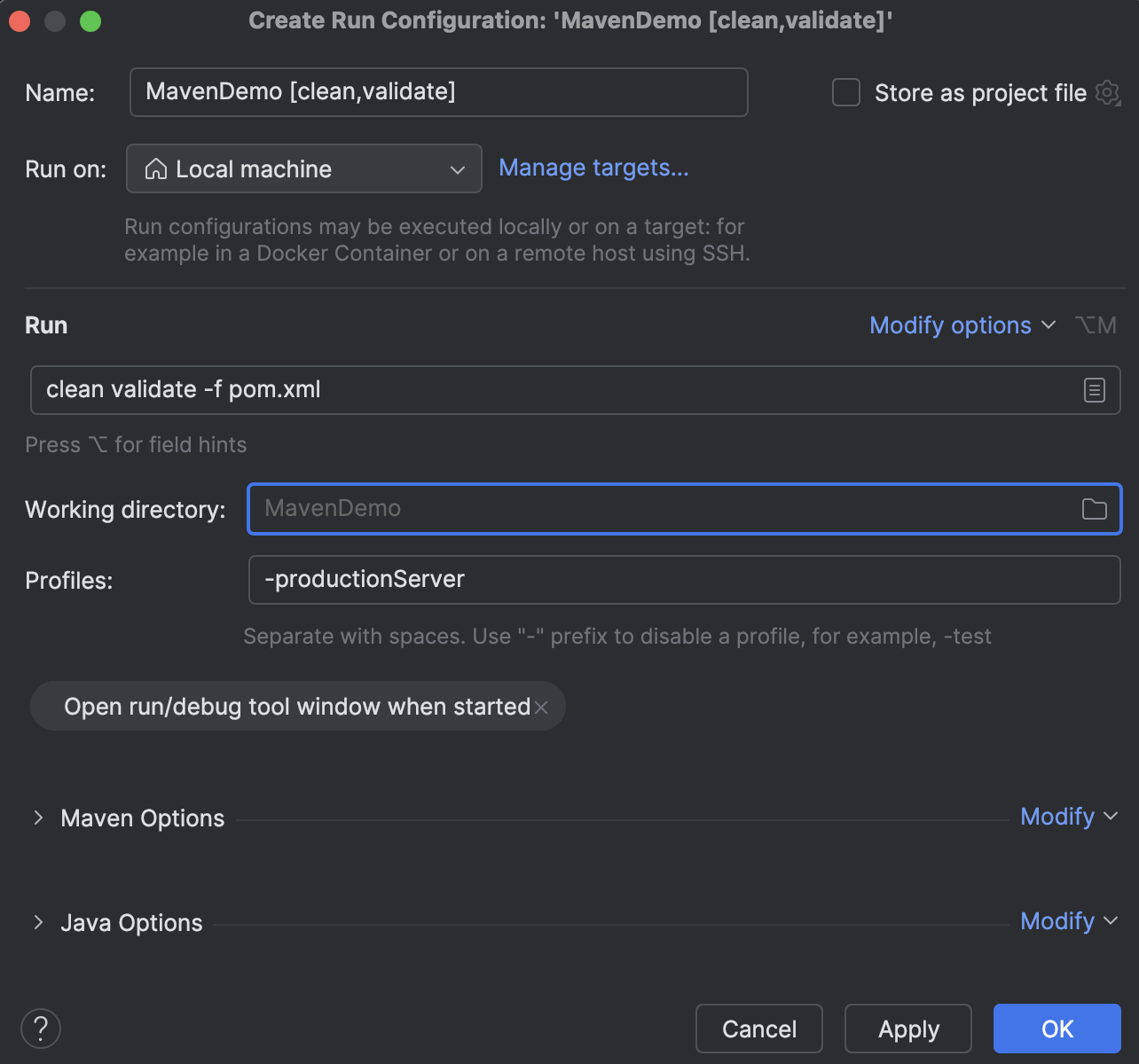Enable Store as project file
The image size is (1139, 1064).
[x=845, y=92]
